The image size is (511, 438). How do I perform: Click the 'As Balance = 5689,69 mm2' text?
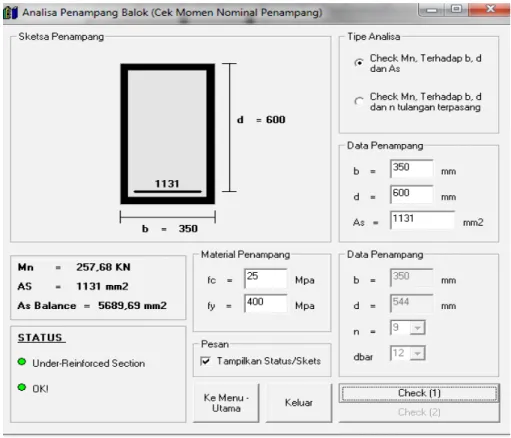tap(92, 306)
